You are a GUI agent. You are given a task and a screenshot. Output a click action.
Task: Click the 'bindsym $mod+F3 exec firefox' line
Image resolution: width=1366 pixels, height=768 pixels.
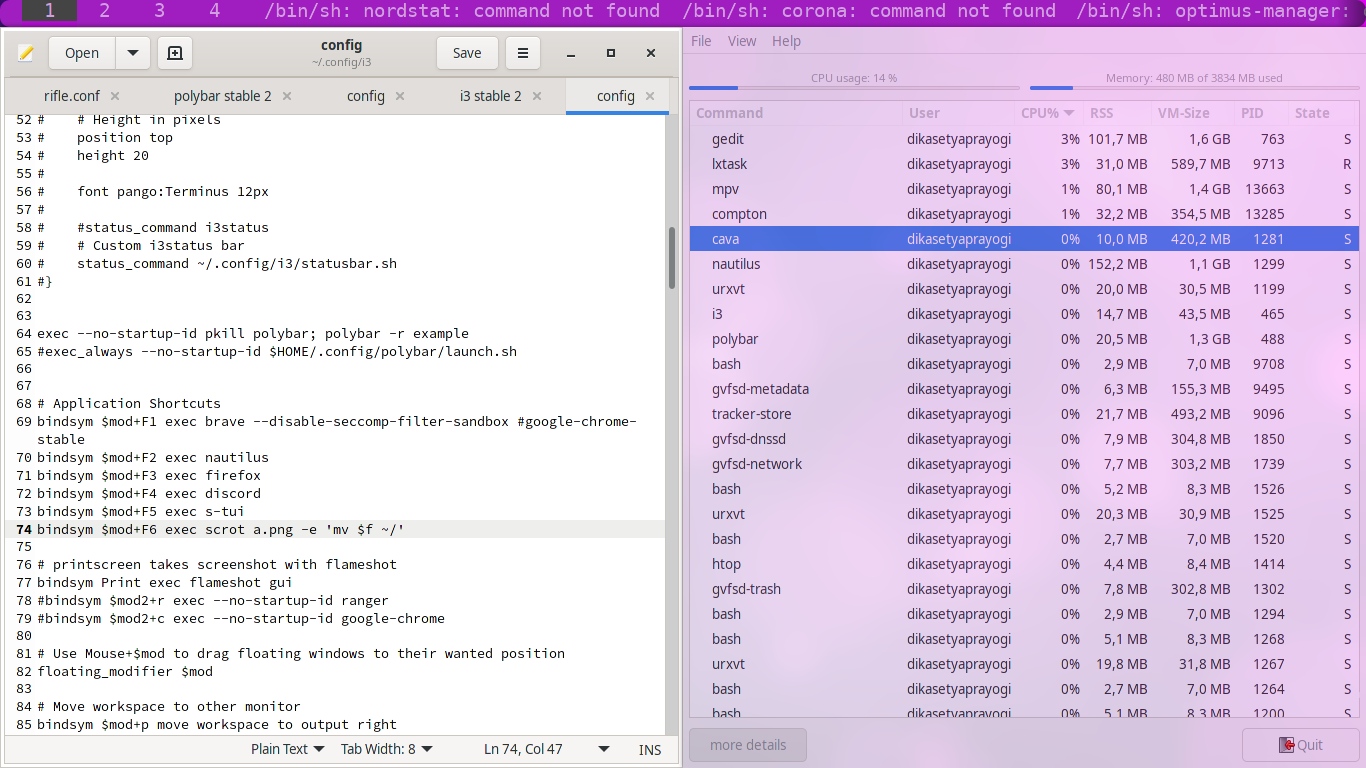(x=149, y=475)
